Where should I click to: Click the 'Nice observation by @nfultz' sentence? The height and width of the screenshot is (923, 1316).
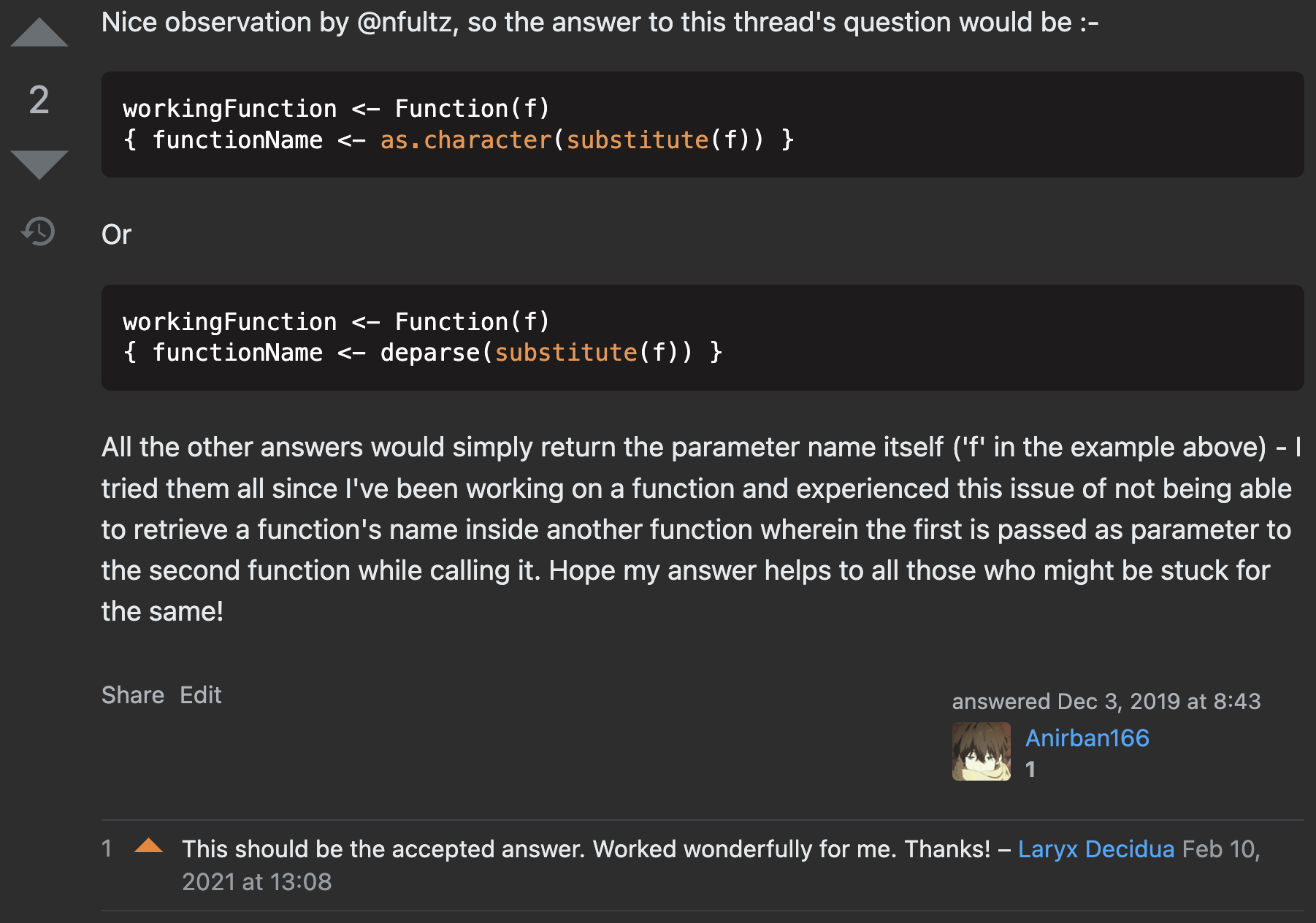600,22
